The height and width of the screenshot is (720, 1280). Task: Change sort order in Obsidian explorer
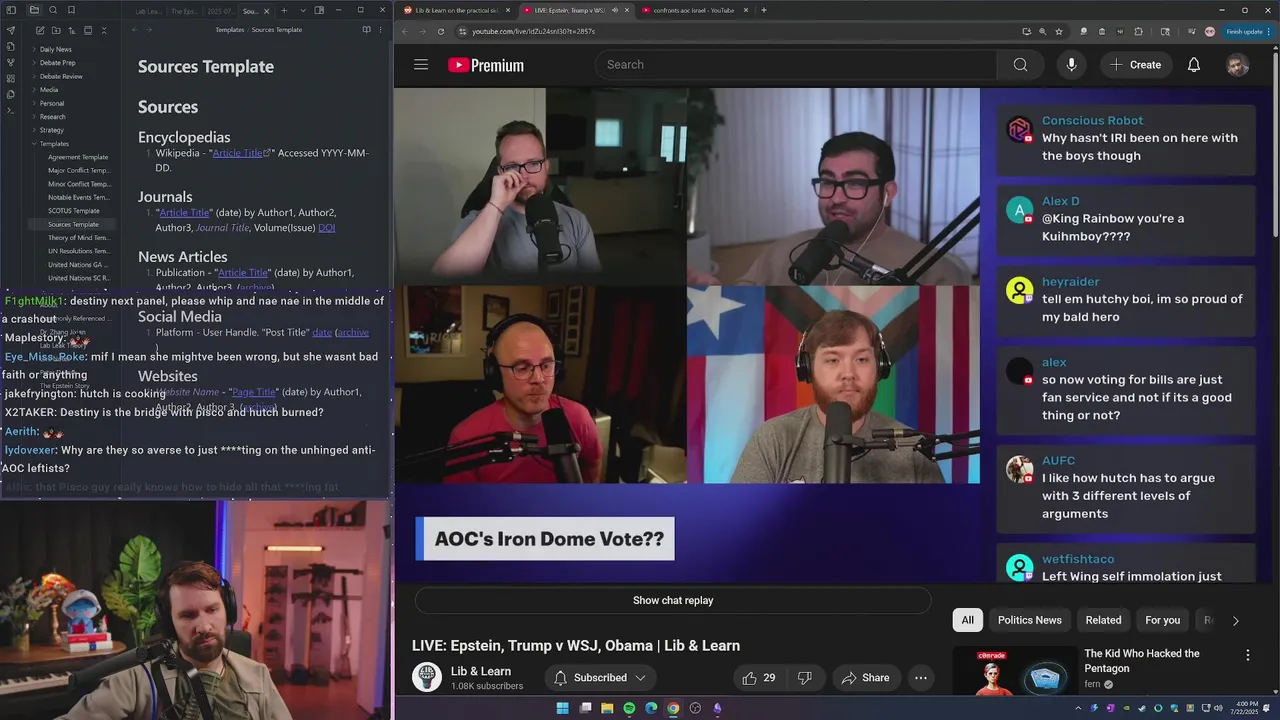tap(72, 30)
